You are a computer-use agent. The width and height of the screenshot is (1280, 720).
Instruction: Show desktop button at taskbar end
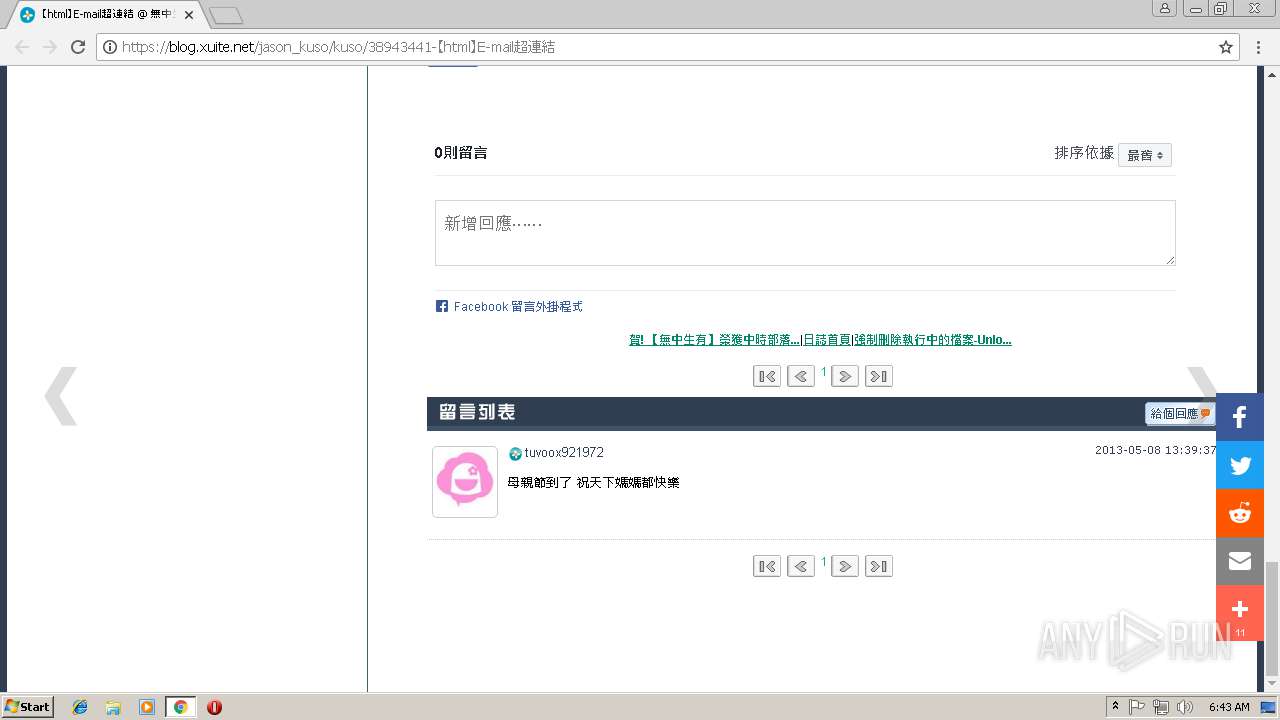pos(1269,707)
